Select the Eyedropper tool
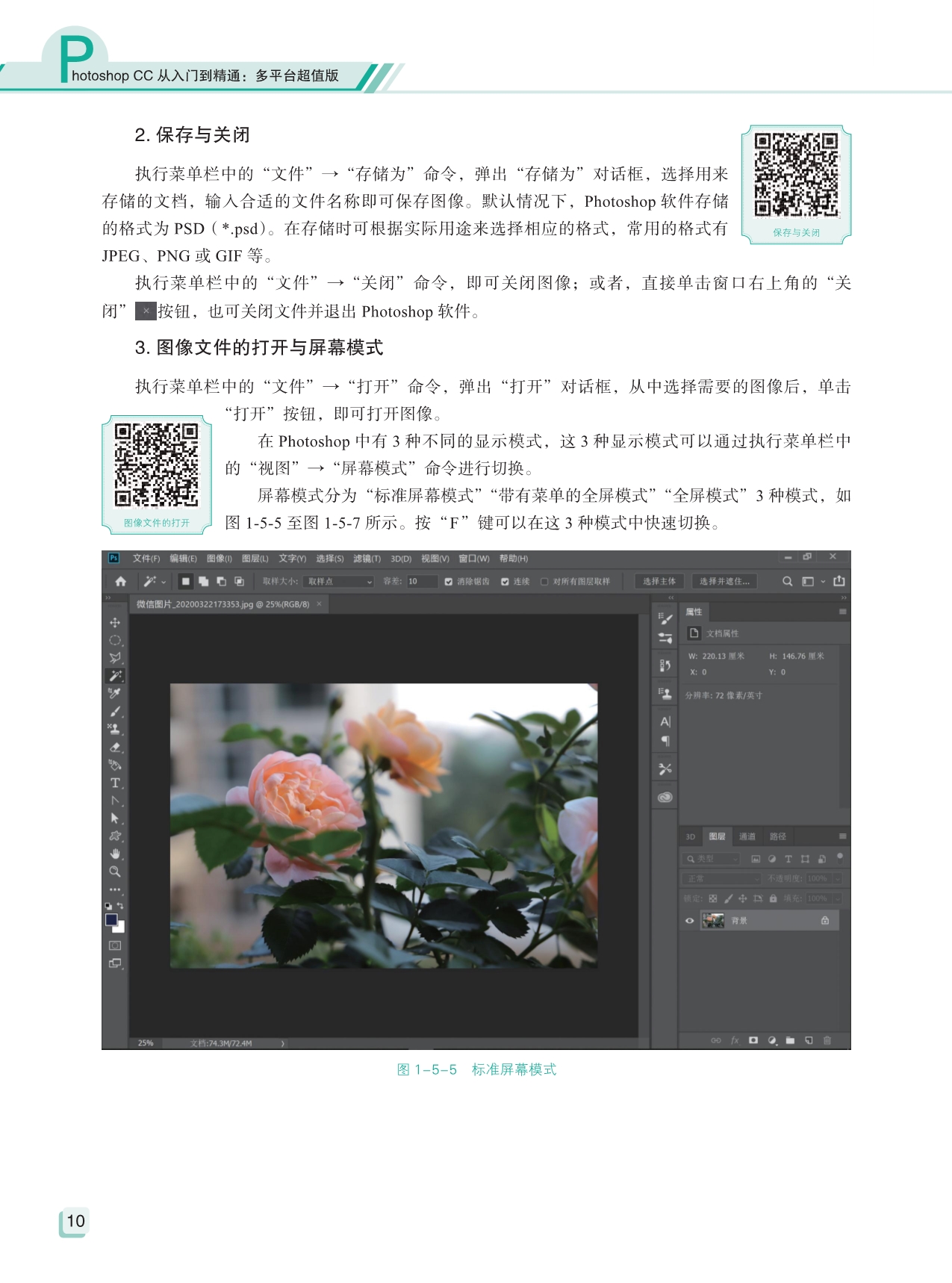The image size is (952, 1283). pyautogui.click(x=115, y=694)
